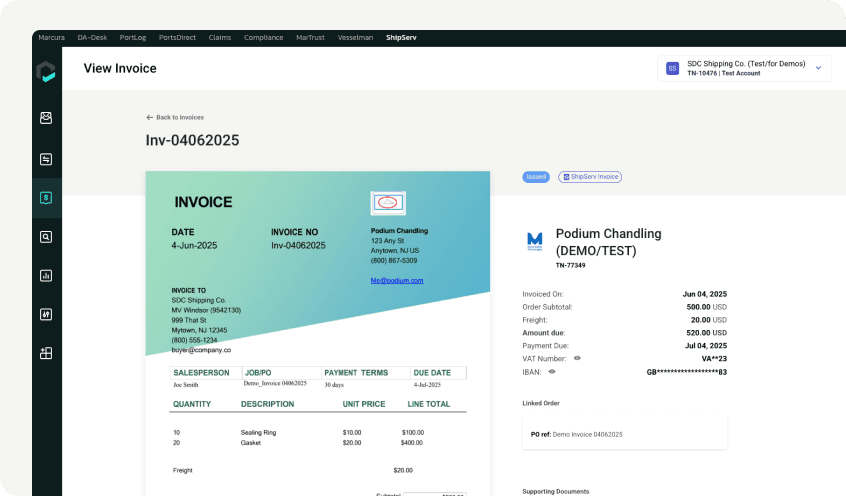The image size is (846, 496).
Task: Click the 30 days payment terms cell
Action: 333,385
